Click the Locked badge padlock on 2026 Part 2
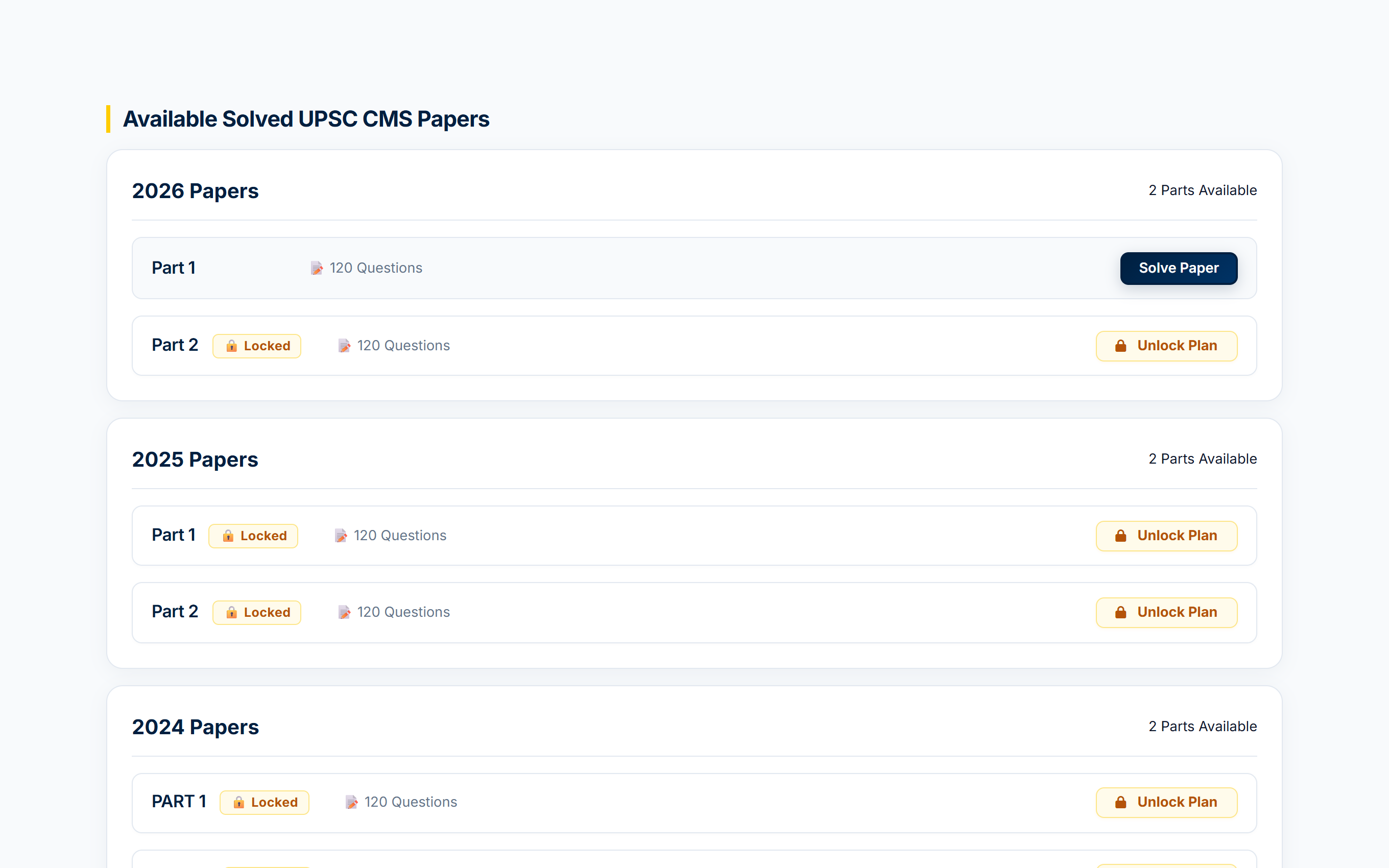Screen dimensions: 1389x868 (231, 346)
